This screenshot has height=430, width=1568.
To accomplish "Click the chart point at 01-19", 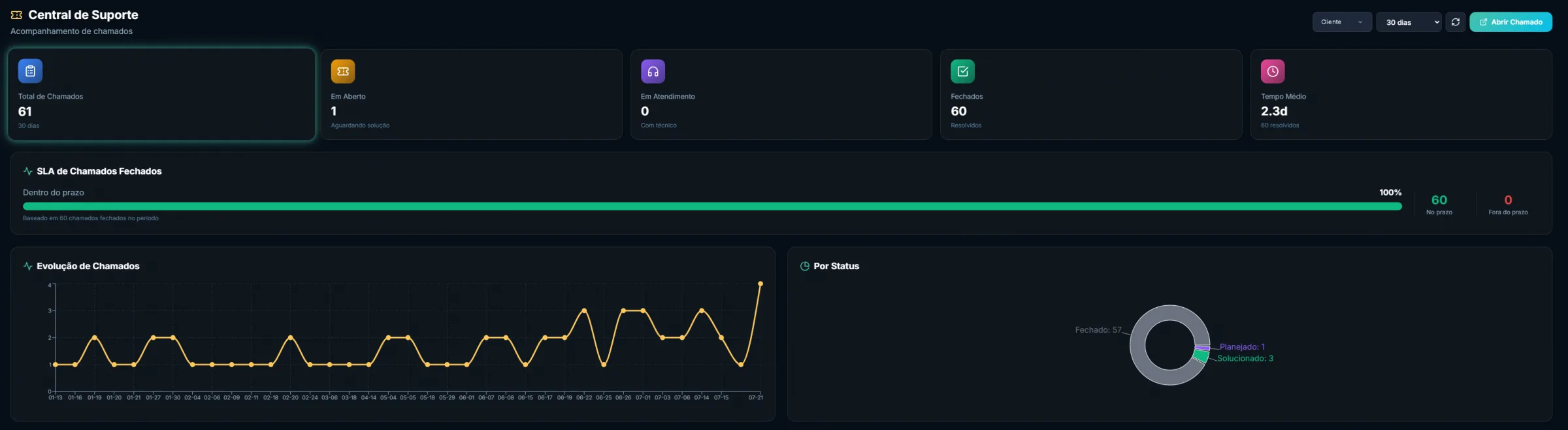I will [x=95, y=337].
